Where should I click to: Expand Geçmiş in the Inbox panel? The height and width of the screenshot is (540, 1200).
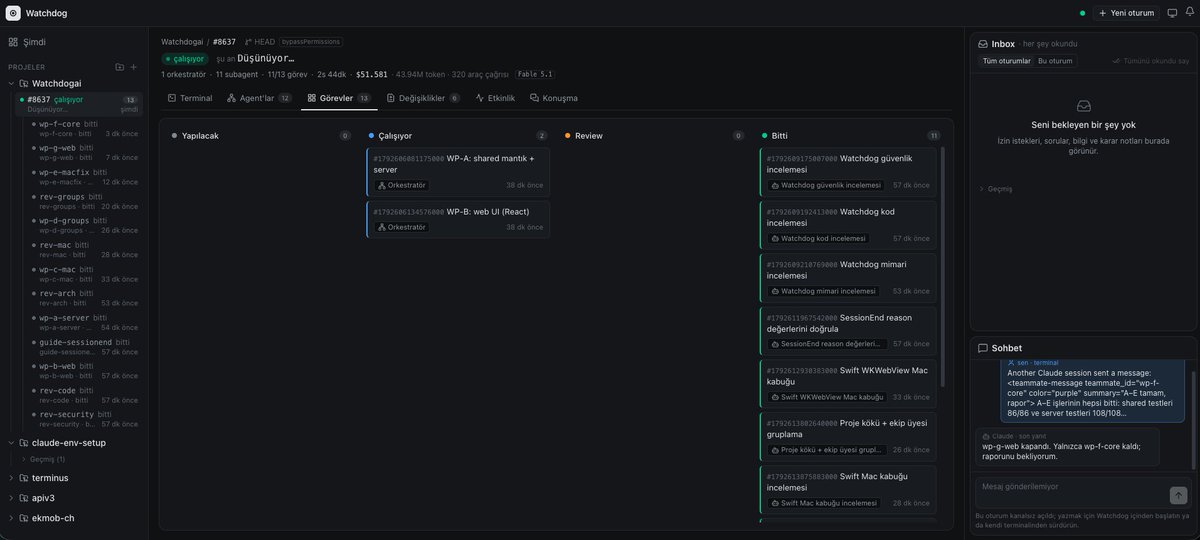pyautogui.click(x=995, y=189)
